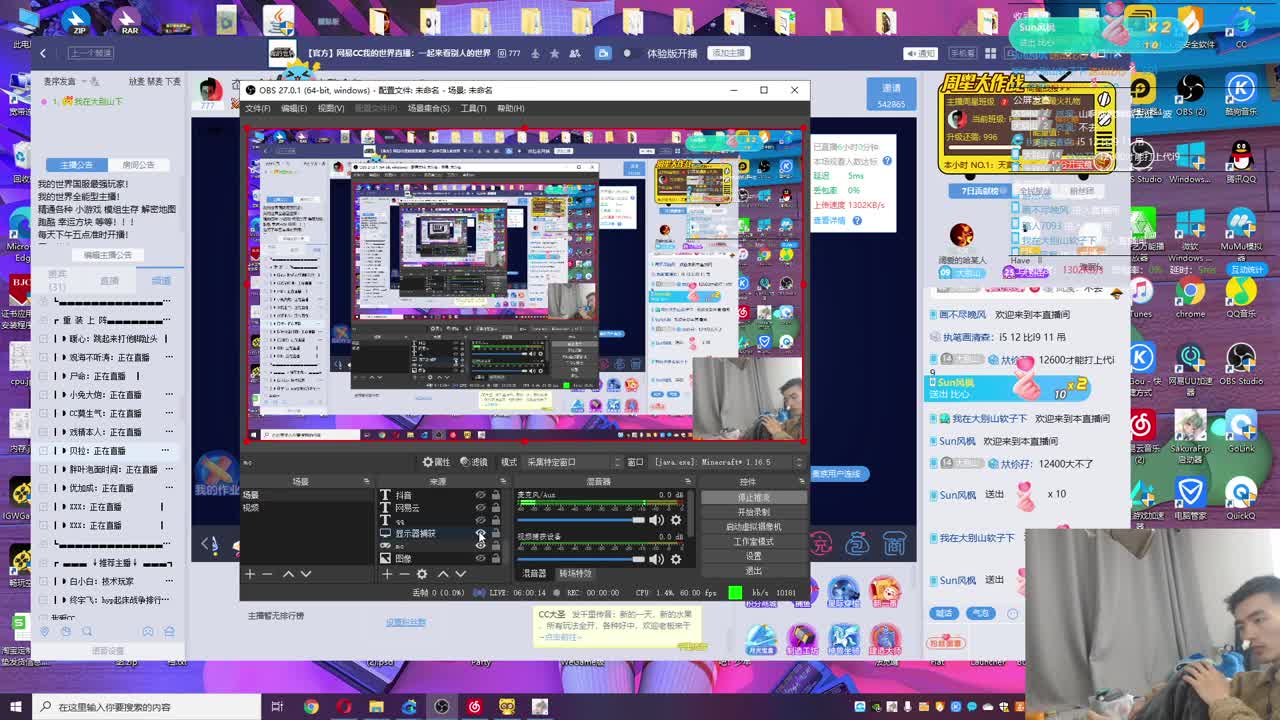The image size is (1280, 720).
Task: Toggle visibility of the 抖音 source
Action: click(x=480, y=495)
